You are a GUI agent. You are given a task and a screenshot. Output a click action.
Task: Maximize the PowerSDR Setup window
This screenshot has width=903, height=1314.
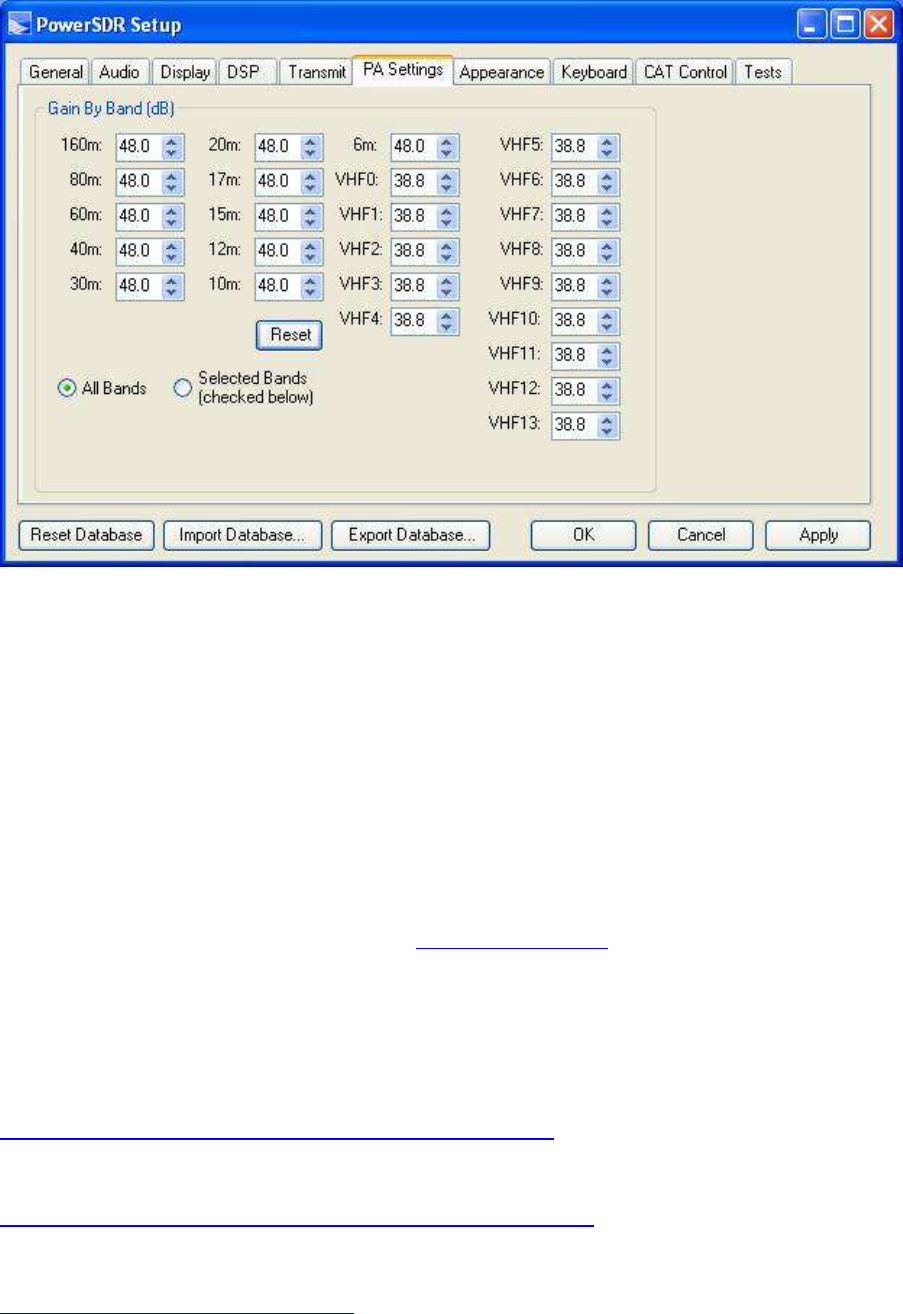845,25
